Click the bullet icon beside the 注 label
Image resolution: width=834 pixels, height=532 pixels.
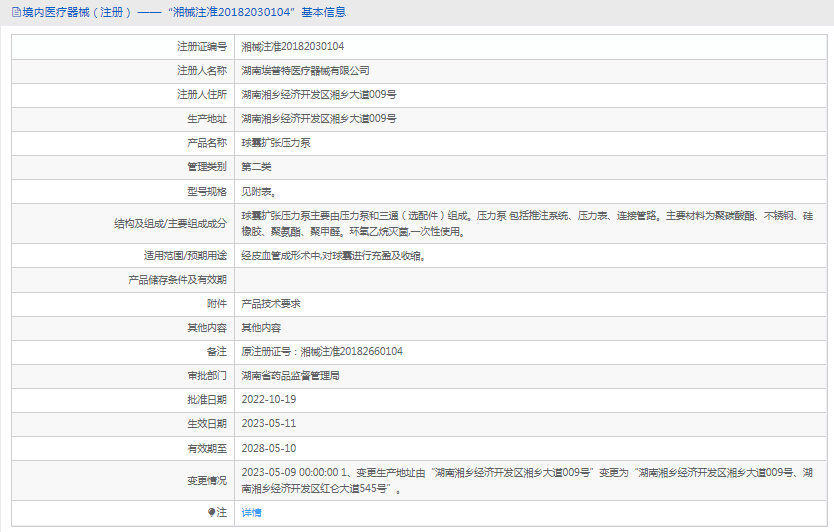[211, 512]
